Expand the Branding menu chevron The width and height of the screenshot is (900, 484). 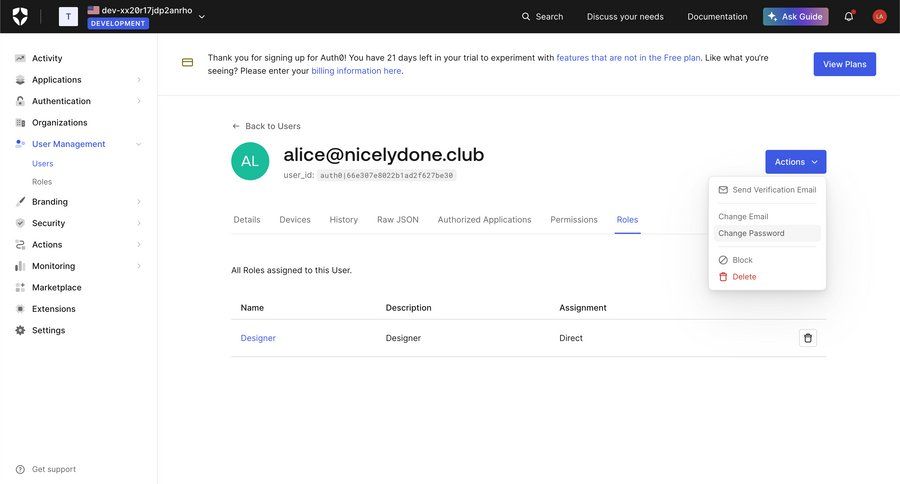139,202
